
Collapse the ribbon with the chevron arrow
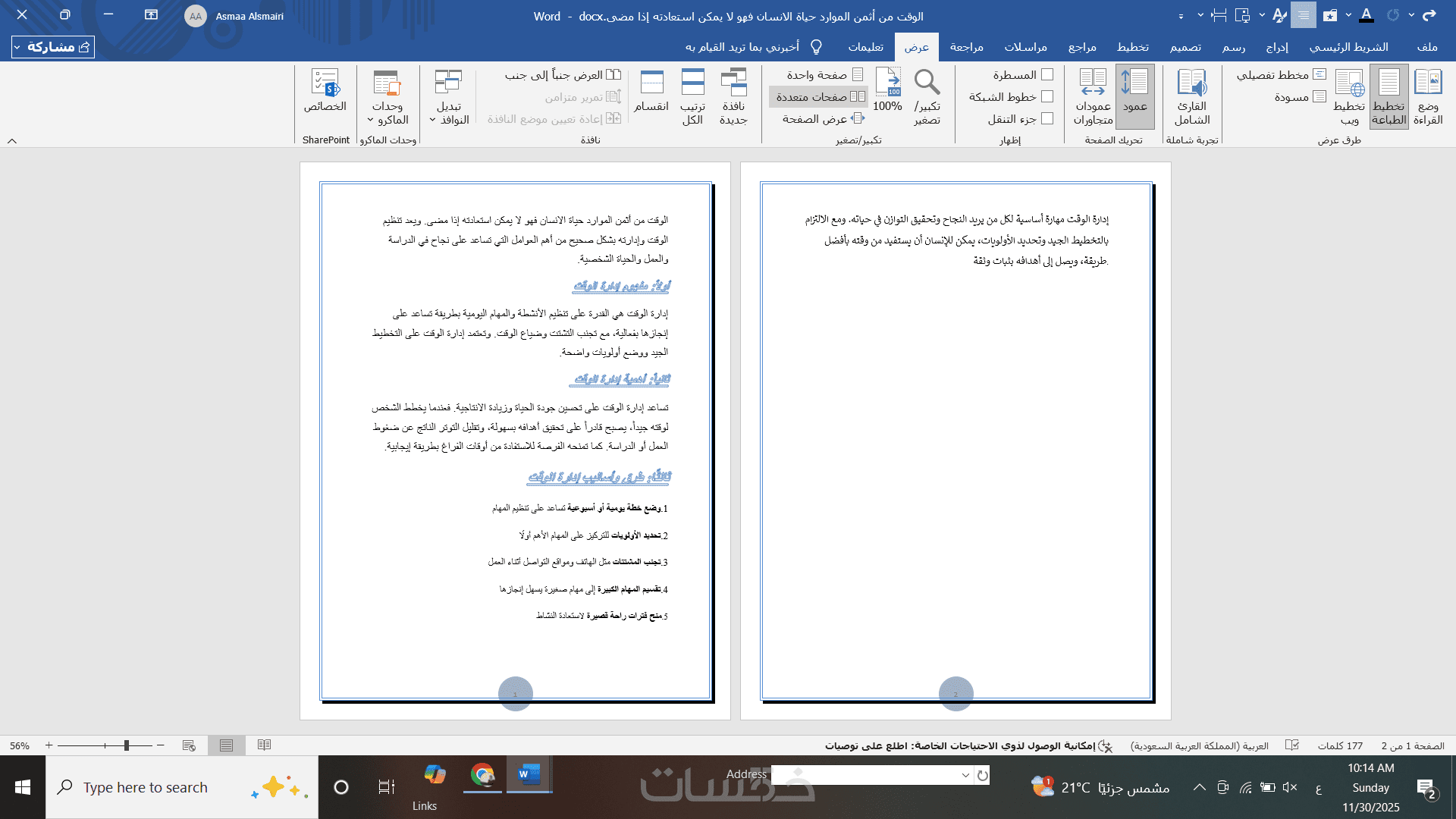12,140
